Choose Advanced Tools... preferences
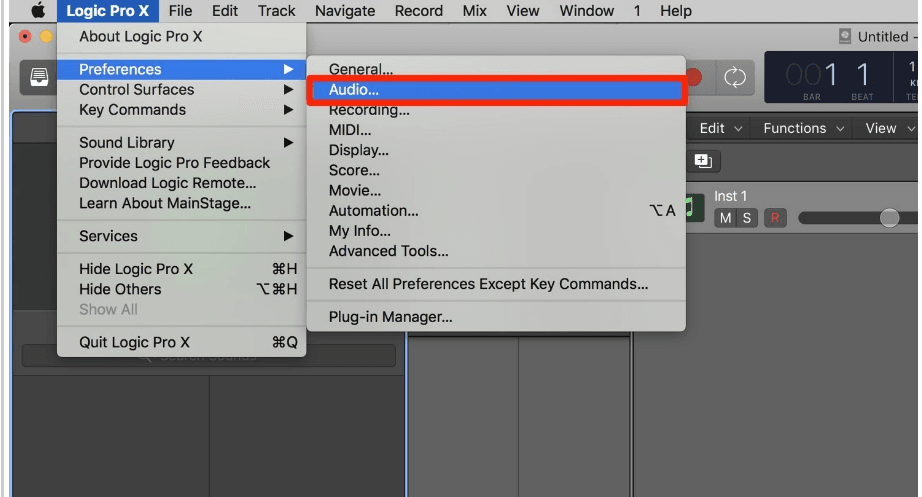 click(496, 251)
